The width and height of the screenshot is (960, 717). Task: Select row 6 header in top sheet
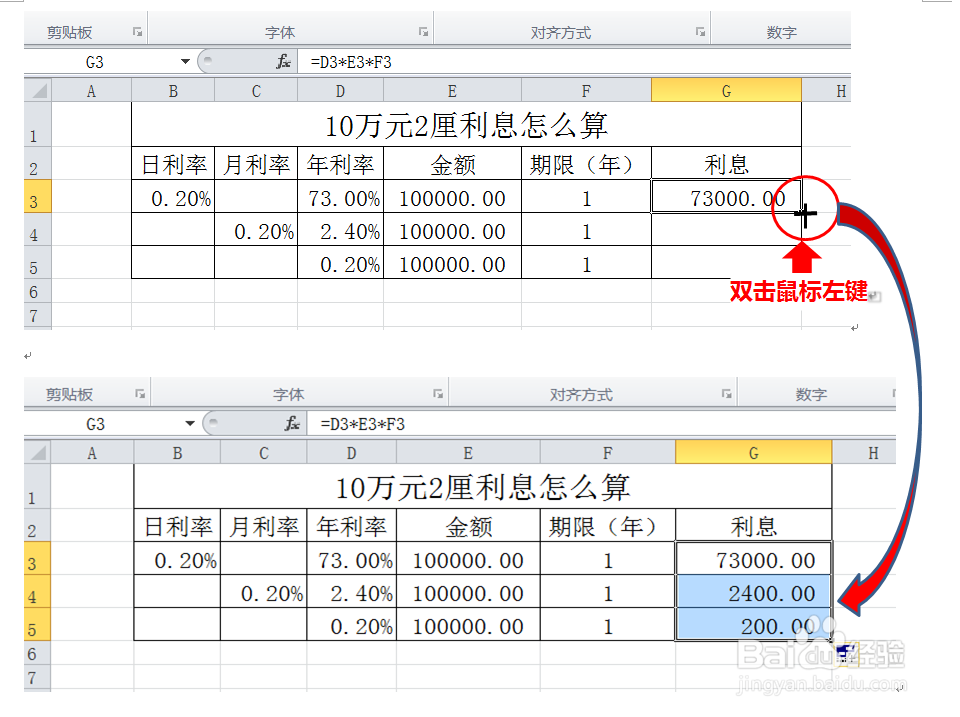tap(38, 291)
